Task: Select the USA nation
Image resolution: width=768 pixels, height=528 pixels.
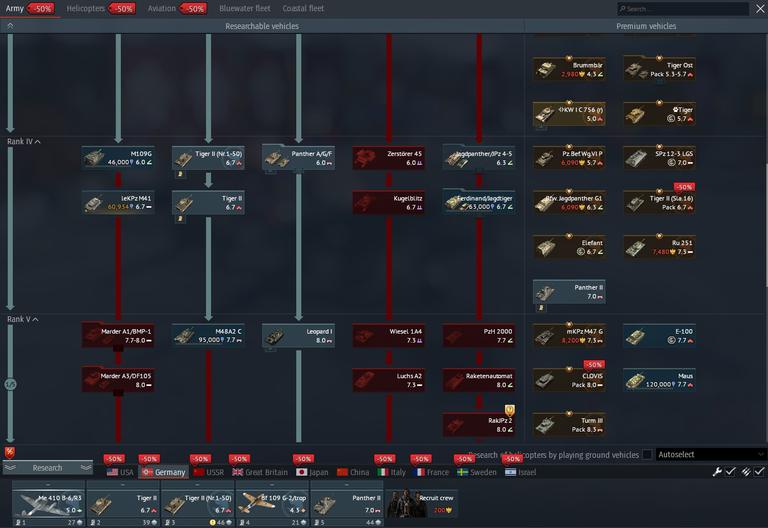Action: click(x=120, y=472)
